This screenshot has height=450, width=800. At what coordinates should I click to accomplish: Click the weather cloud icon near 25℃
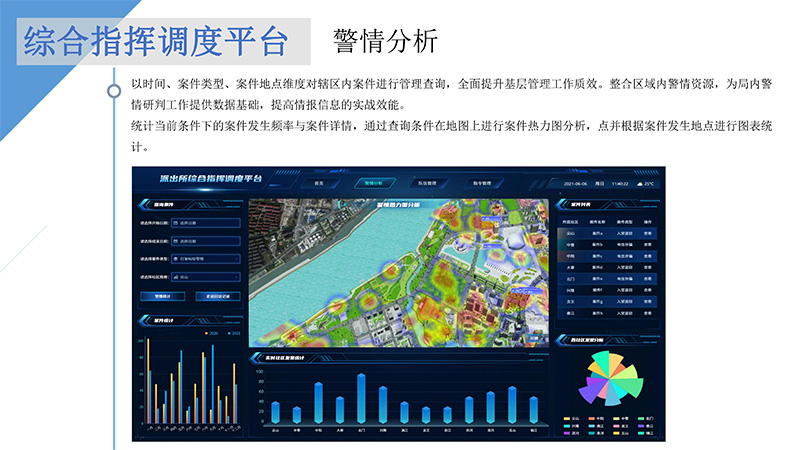point(638,184)
